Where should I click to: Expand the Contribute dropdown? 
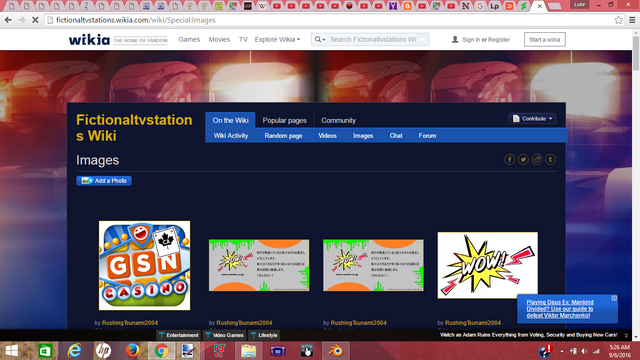point(532,119)
